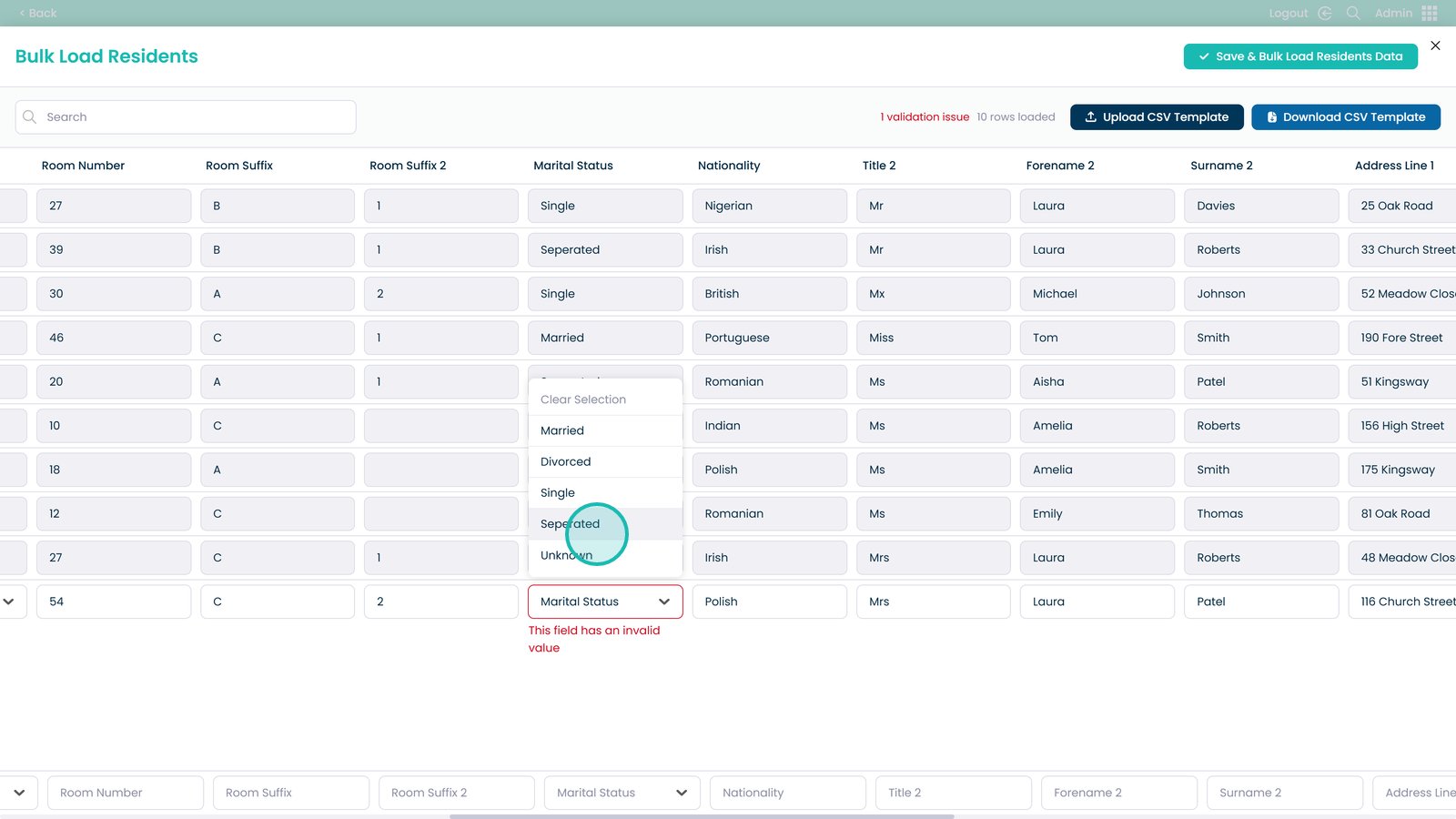Select the Clear Selection option
Image resolution: width=1456 pixels, height=819 pixels.
coord(583,399)
